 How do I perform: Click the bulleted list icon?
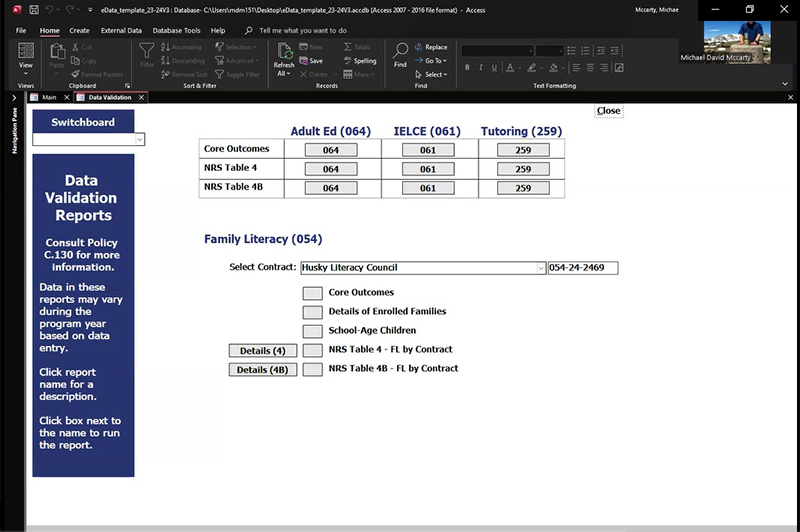(x=571, y=50)
